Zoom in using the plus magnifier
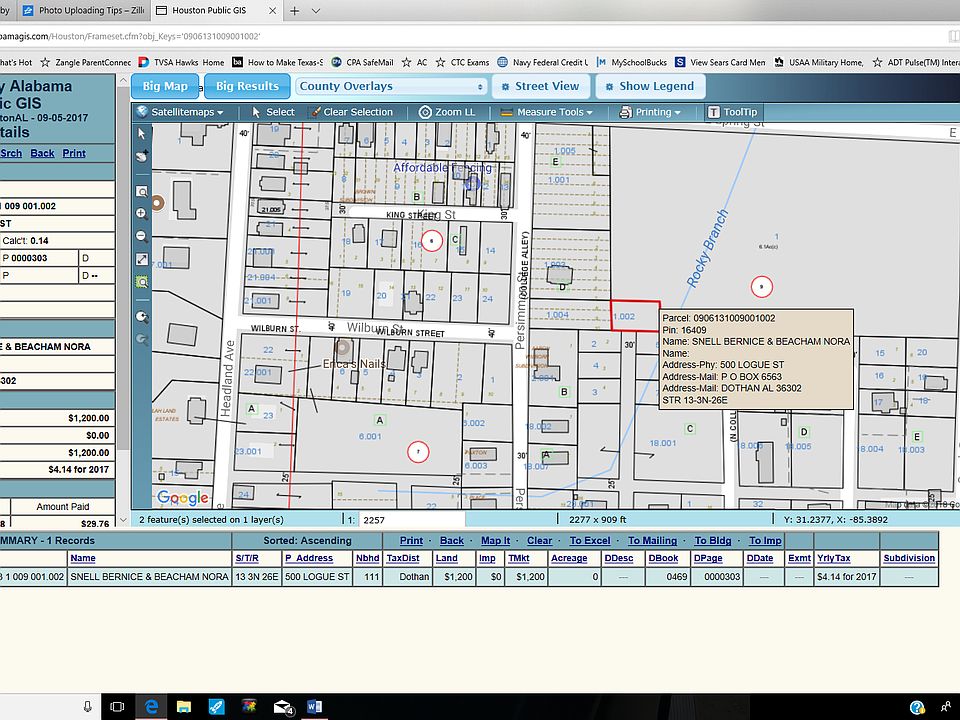The image size is (960, 720). (141, 214)
